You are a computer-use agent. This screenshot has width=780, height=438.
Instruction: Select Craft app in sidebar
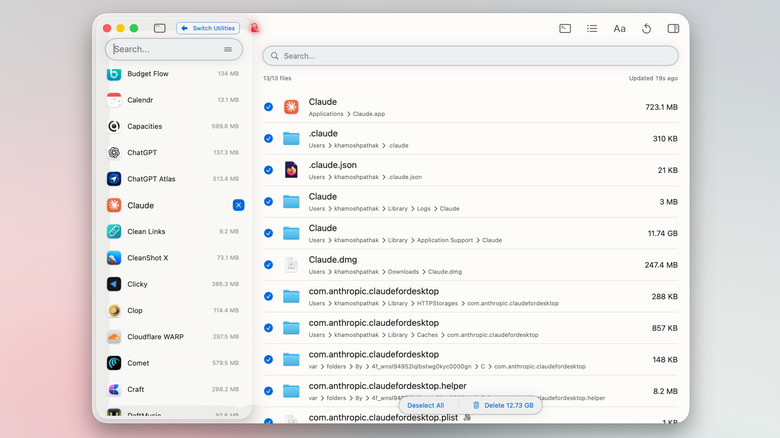click(x=173, y=389)
